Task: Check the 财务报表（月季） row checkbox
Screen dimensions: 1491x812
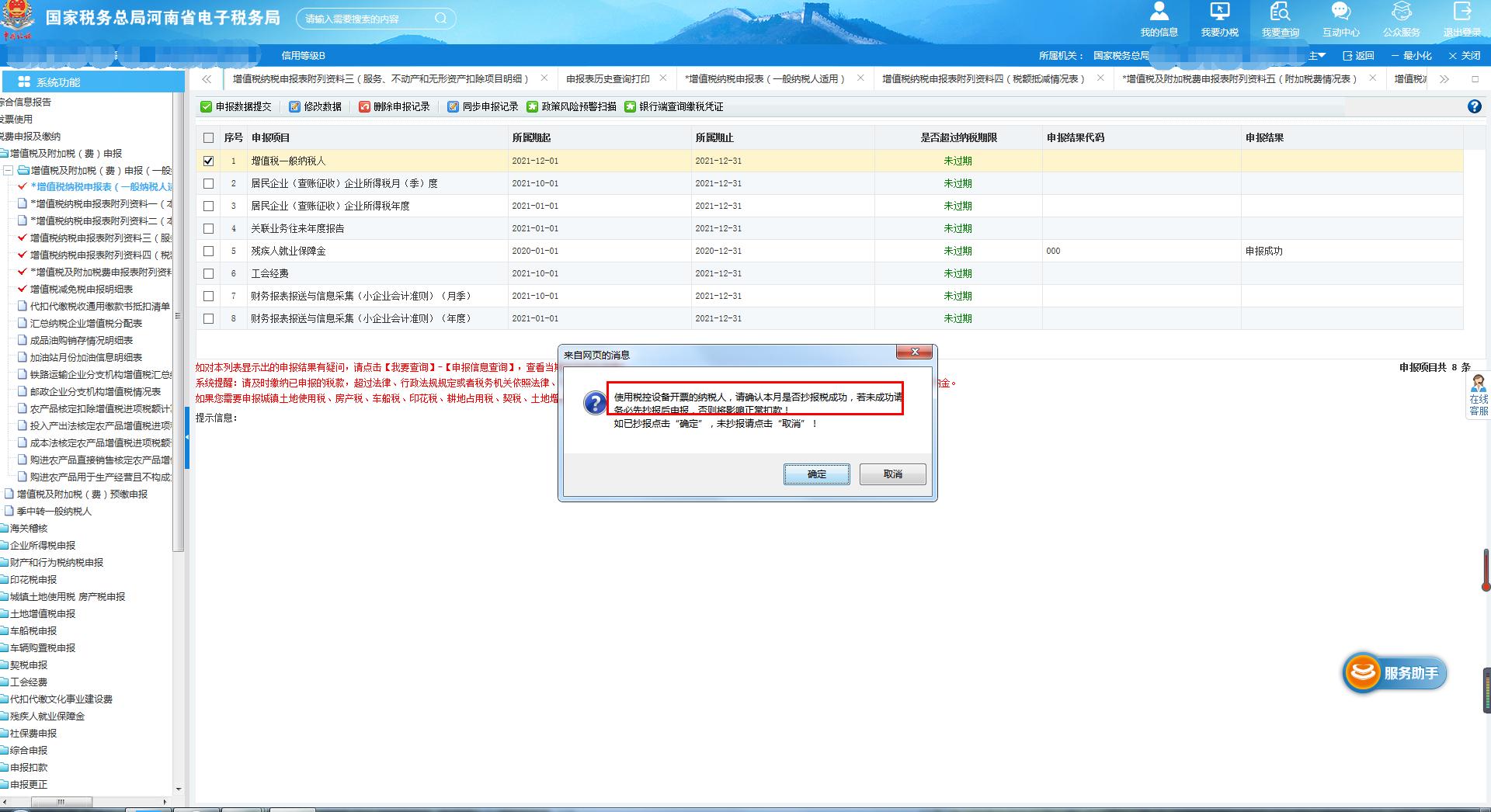Action: (208, 296)
